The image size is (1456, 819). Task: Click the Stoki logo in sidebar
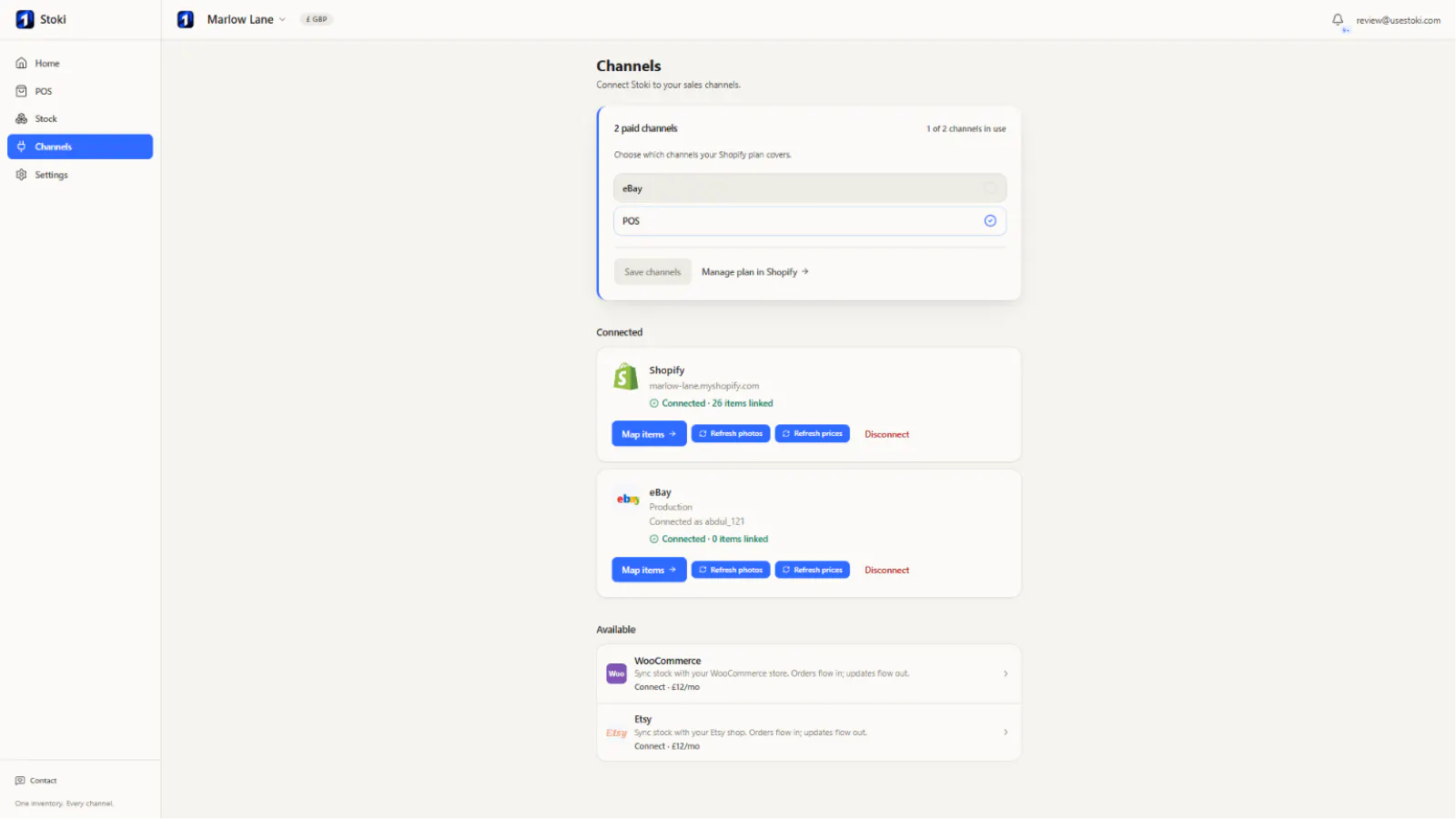pos(25,19)
